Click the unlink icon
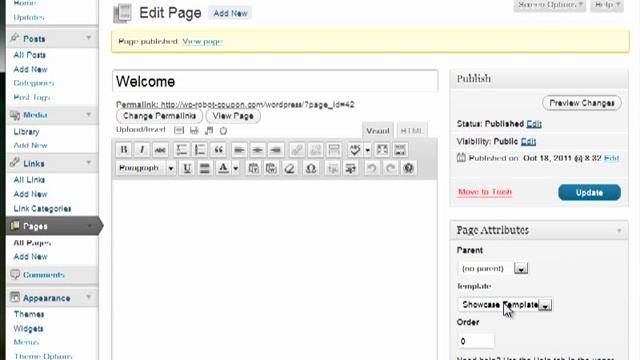The image size is (640, 360). (315, 149)
